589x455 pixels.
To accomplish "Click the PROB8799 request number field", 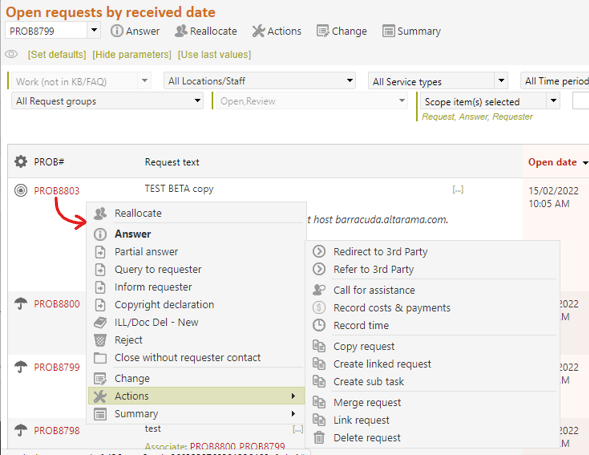I will [x=46, y=31].
